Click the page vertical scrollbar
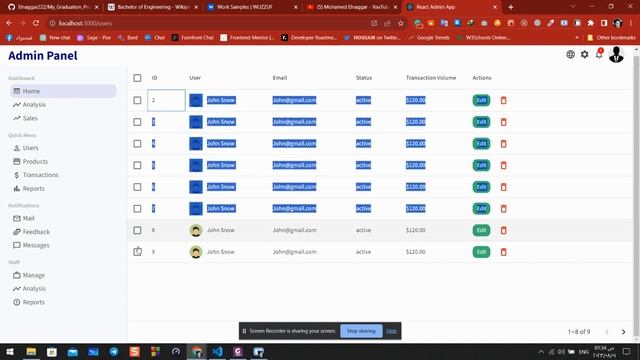Screen dimensions: 640x360 tap(636, 196)
